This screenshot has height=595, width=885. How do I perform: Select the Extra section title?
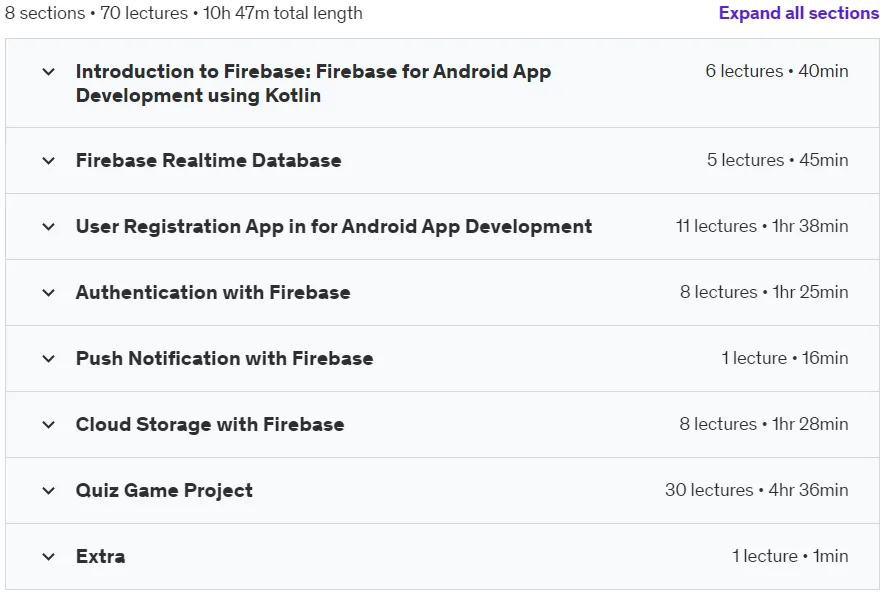pyautogui.click(x=100, y=557)
